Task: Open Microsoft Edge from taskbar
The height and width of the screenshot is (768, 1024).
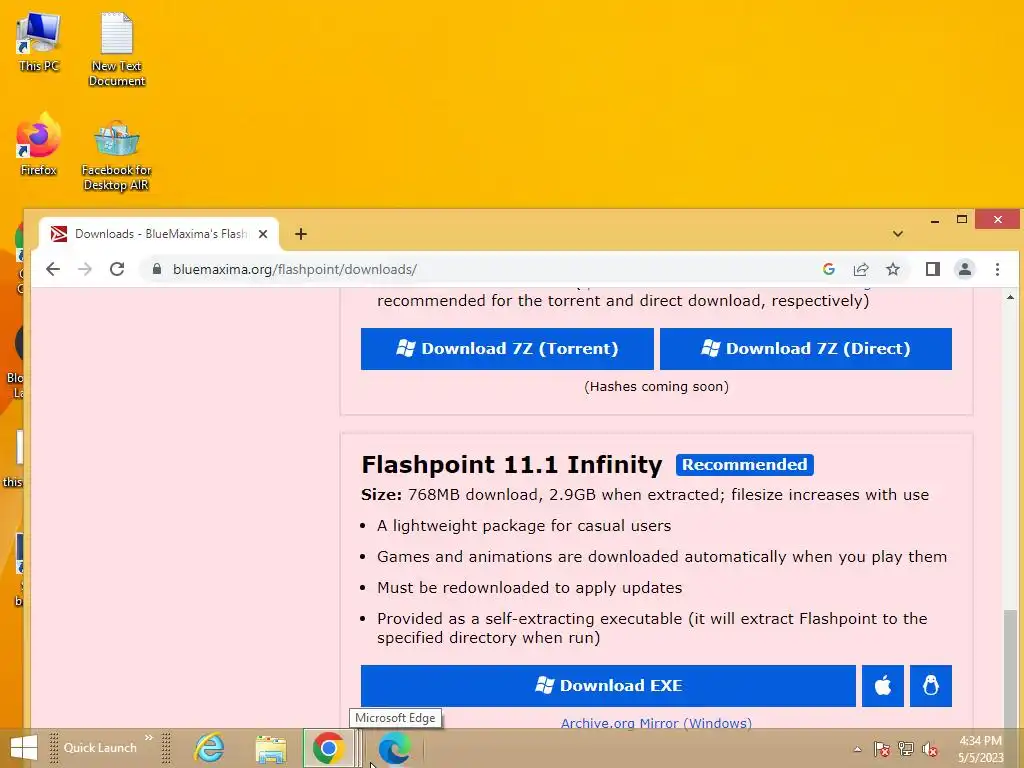Action: (394, 748)
